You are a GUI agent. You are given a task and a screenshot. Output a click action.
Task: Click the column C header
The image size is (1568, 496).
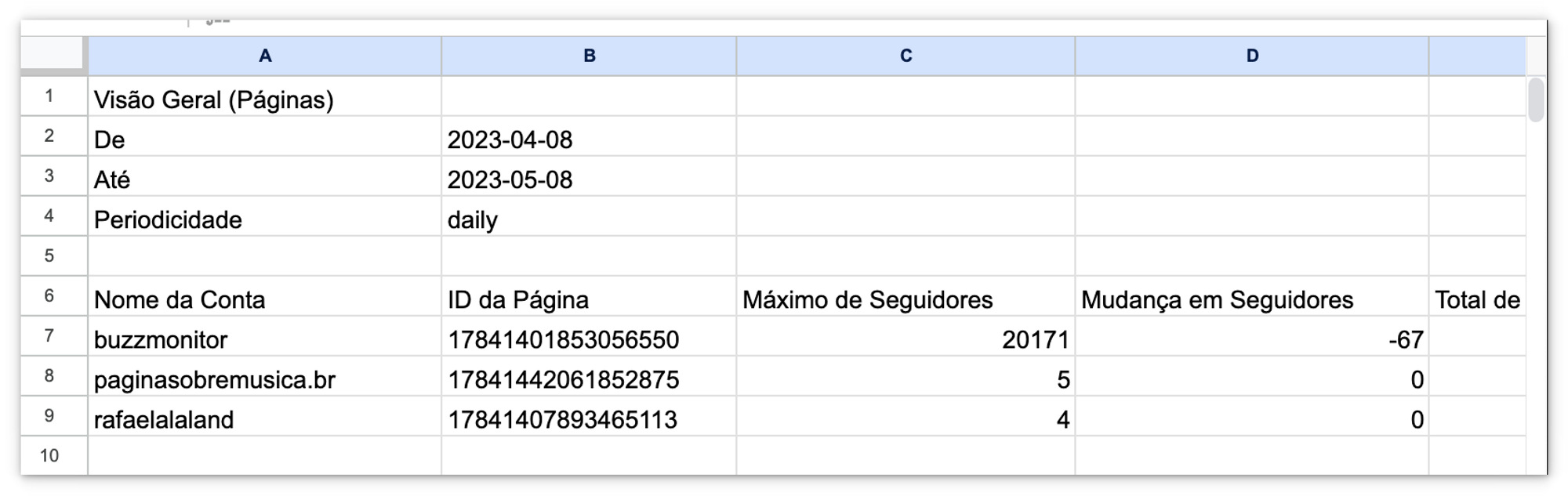[906, 56]
